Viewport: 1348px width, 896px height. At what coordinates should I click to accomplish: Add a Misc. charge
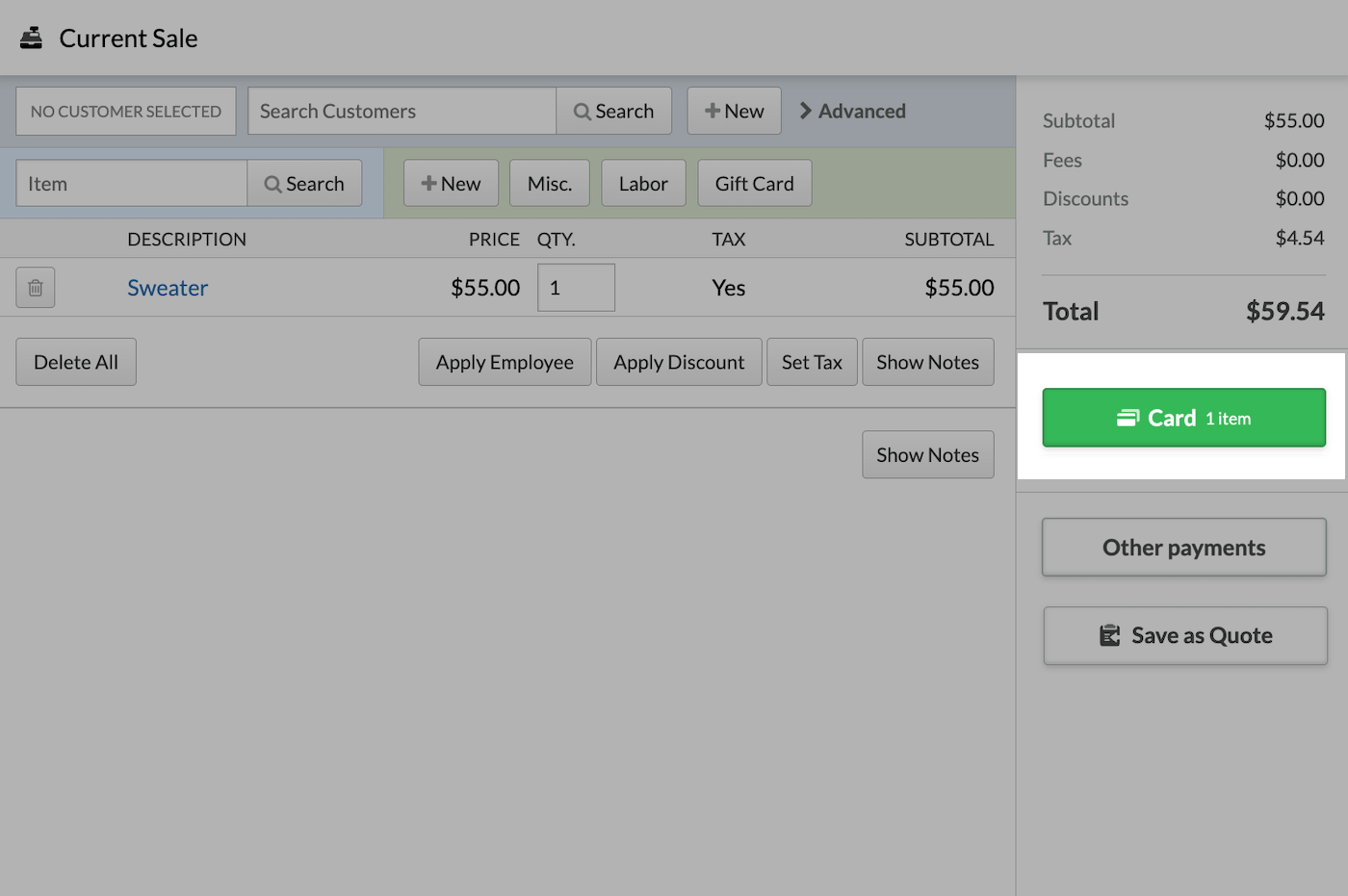pos(550,184)
